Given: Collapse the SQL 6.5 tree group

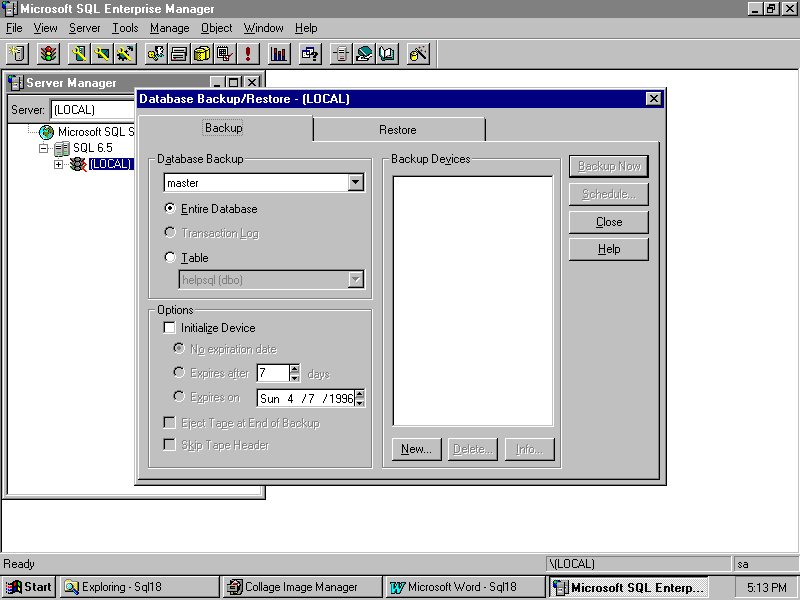Looking at the screenshot, I should point(44,148).
